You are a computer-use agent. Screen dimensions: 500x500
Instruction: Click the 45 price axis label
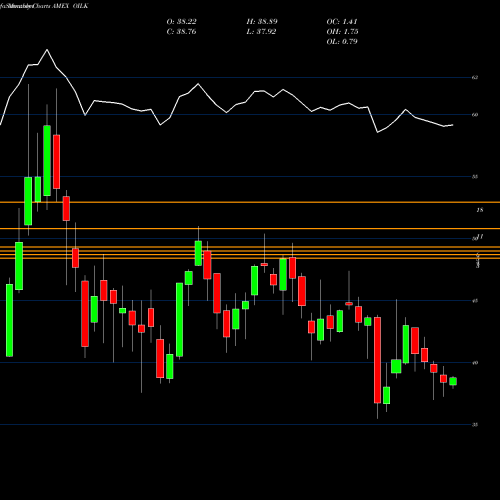tap(475, 301)
